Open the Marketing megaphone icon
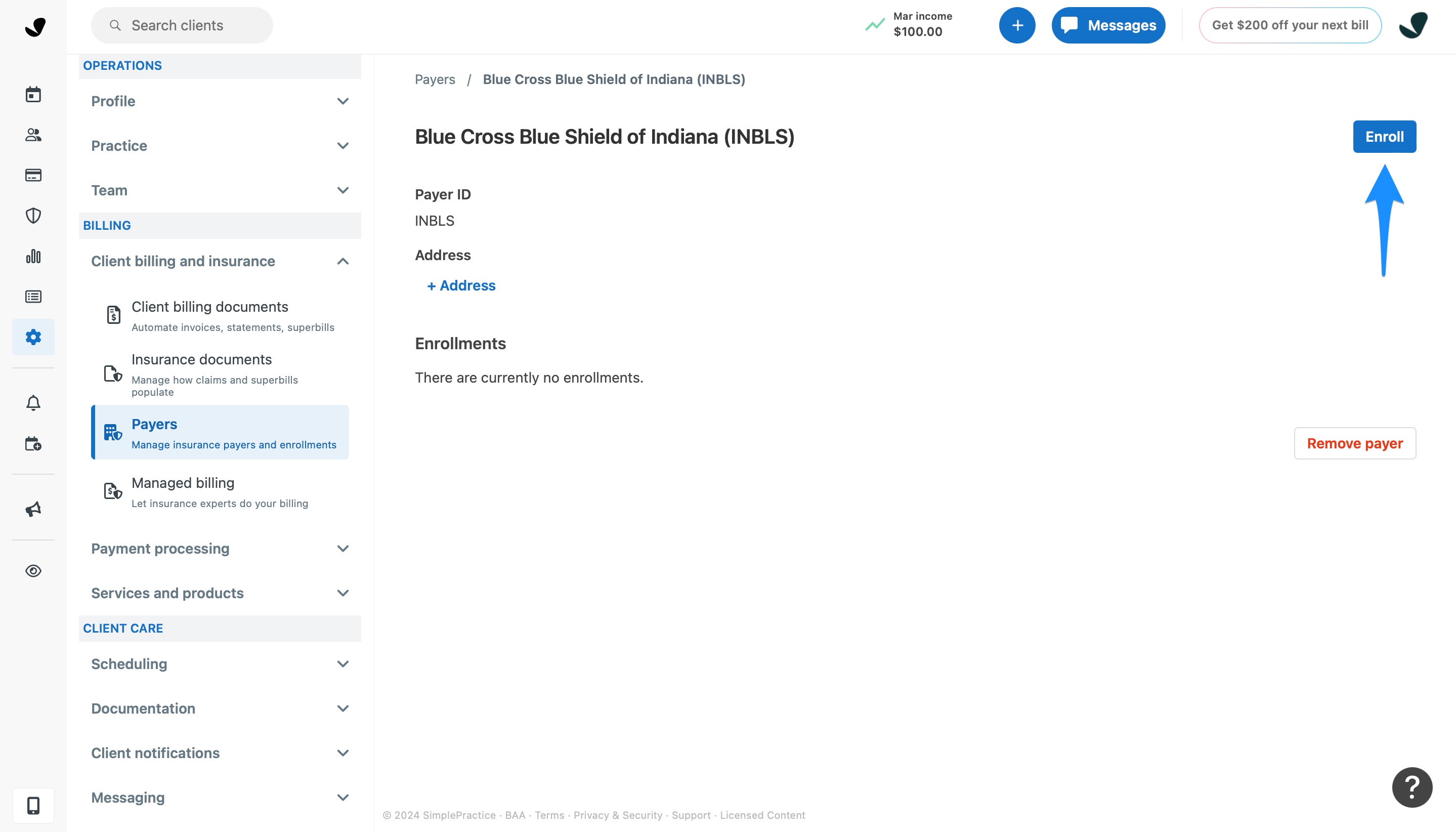The width and height of the screenshot is (1456, 832). 33,509
